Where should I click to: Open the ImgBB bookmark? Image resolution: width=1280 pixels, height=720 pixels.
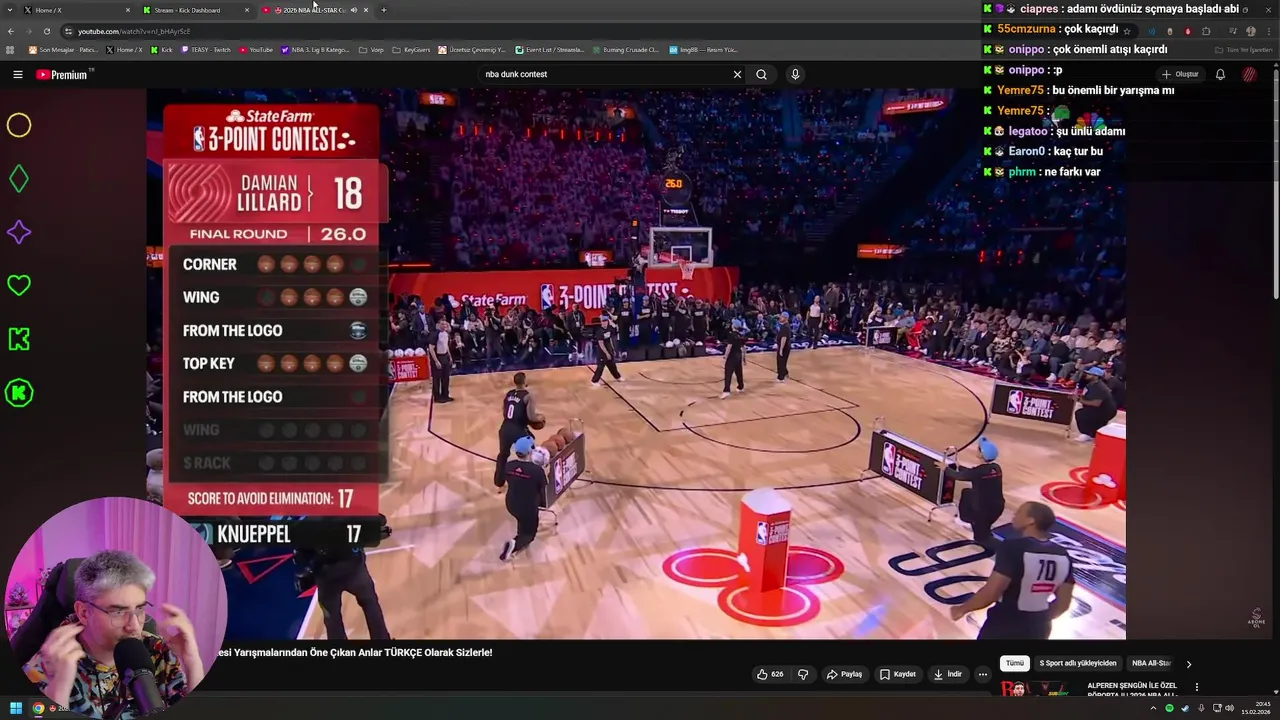tap(703, 49)
